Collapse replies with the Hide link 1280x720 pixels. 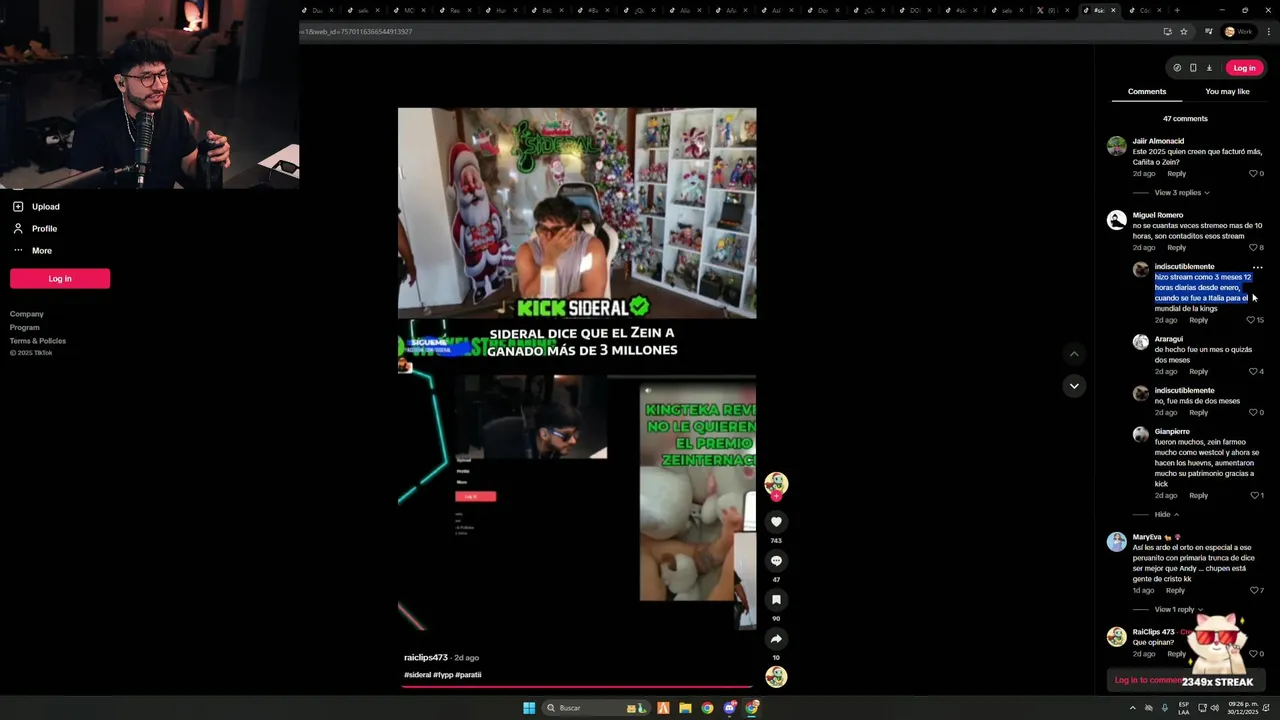pyautogui.click(x=1167, y=515)
